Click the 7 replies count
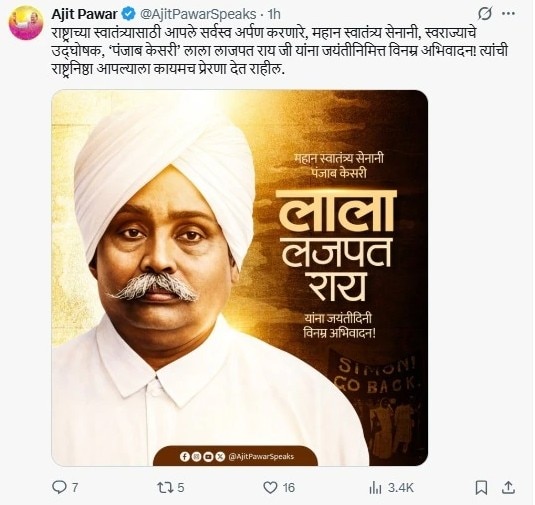The image size is (535, 505). (x=75, y=488)
